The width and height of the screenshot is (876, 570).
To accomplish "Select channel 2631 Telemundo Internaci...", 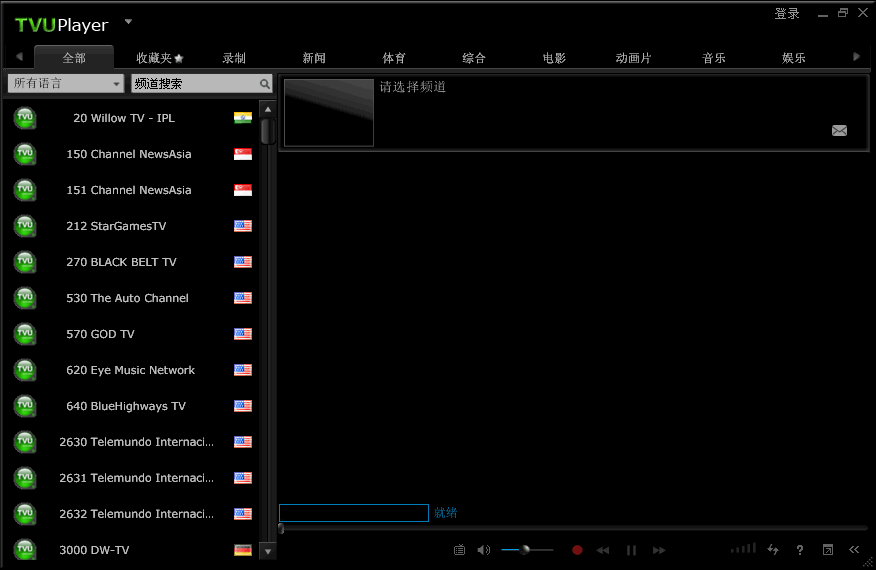I will tap(133, 478).
